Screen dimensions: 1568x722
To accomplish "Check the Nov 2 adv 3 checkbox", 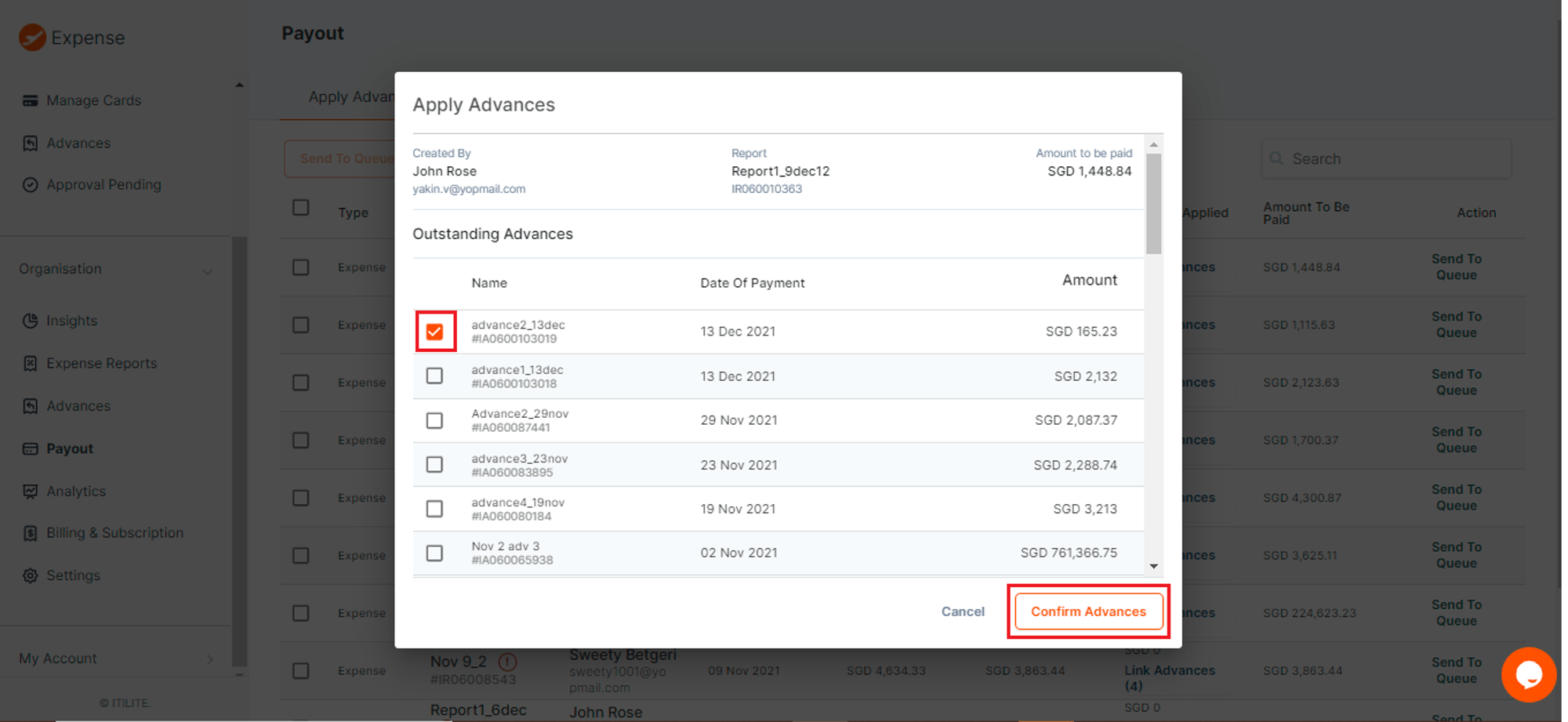I will click(434, 553).
